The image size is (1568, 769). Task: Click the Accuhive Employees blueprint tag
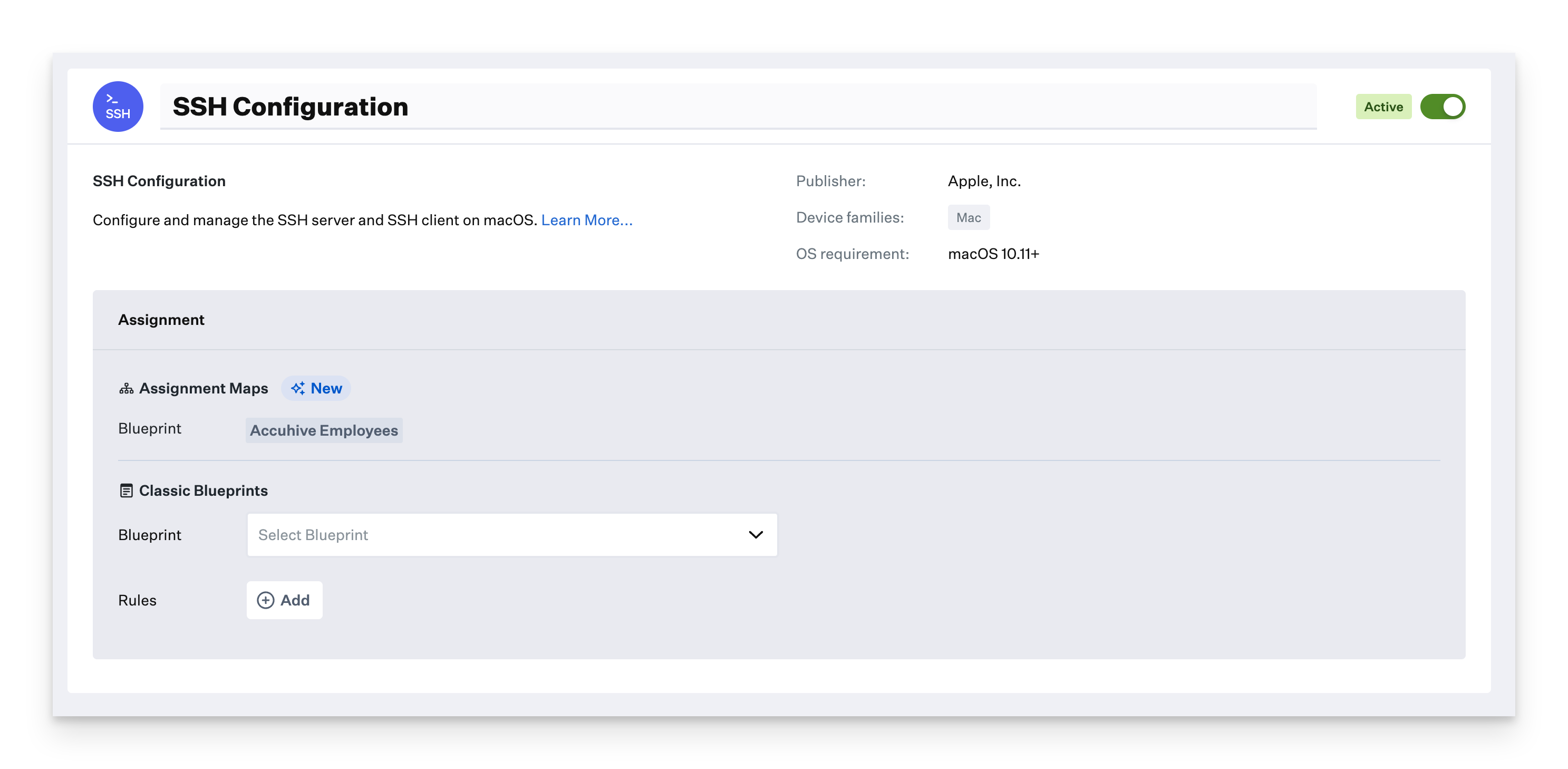pyautogui.click(x=324, y=430)
